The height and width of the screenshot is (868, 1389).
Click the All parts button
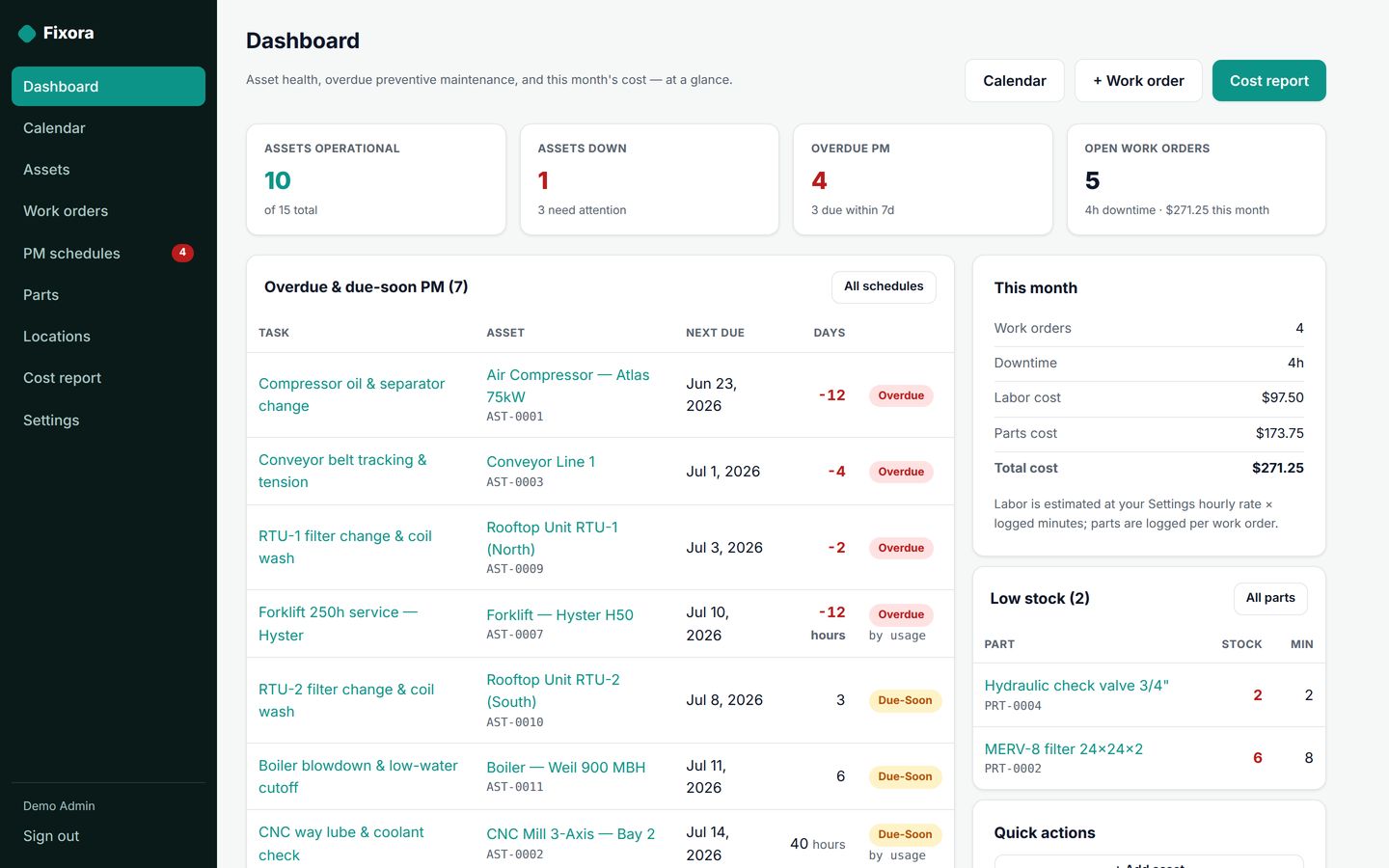(1270, 598)
